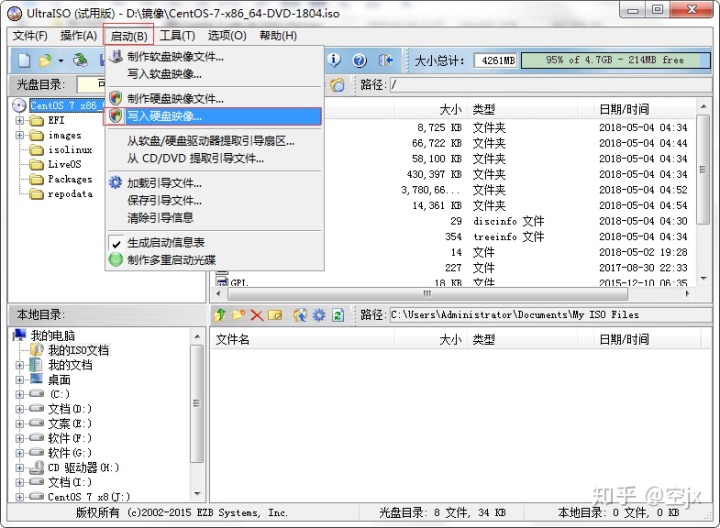
Task: Click the green Refresh icon in local toolbar
Action: (338, 315)
